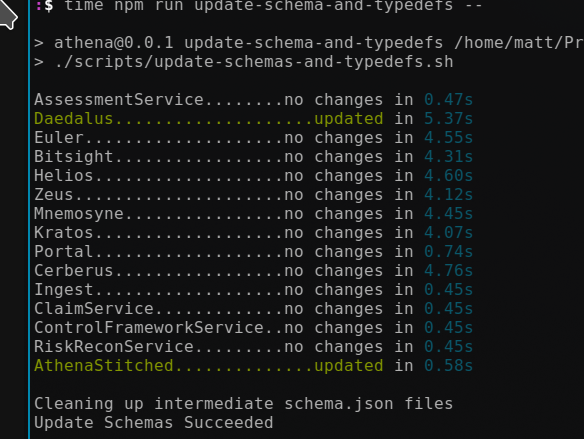Click the Helios timing value 4.60s

tap(448, 176)
